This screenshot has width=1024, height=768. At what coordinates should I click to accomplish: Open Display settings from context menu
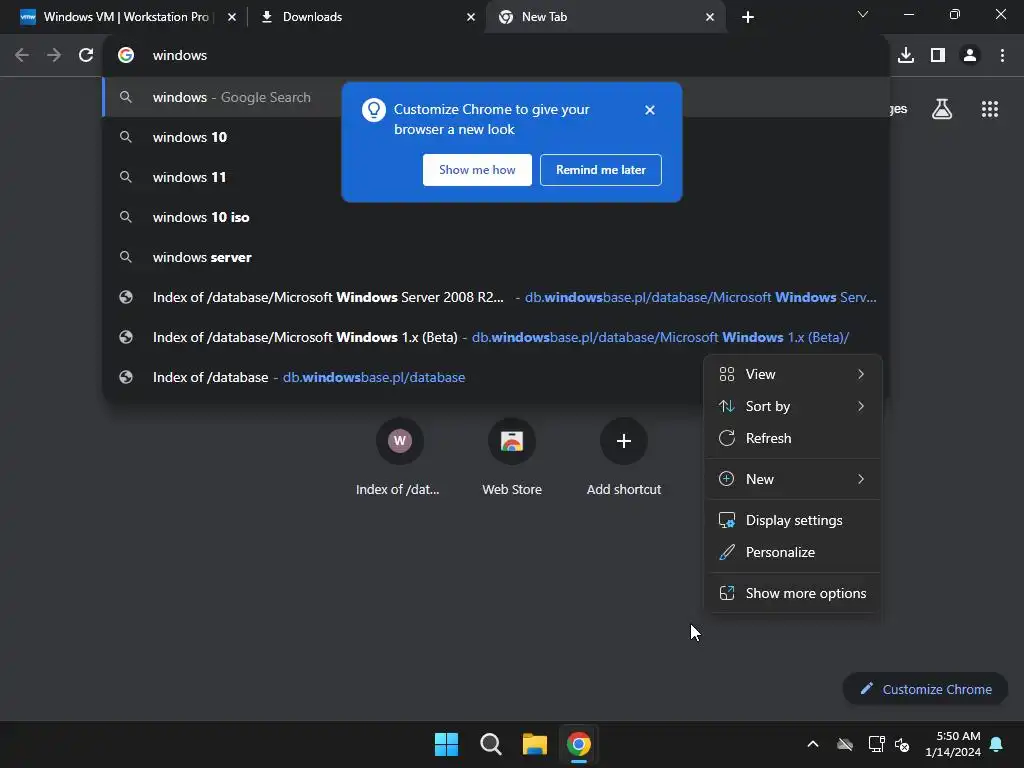(x=793, y=520)
